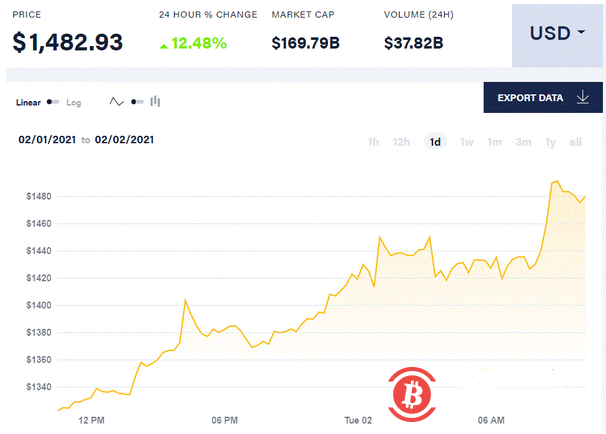Click the download arrow icon in Export Data

583,97
